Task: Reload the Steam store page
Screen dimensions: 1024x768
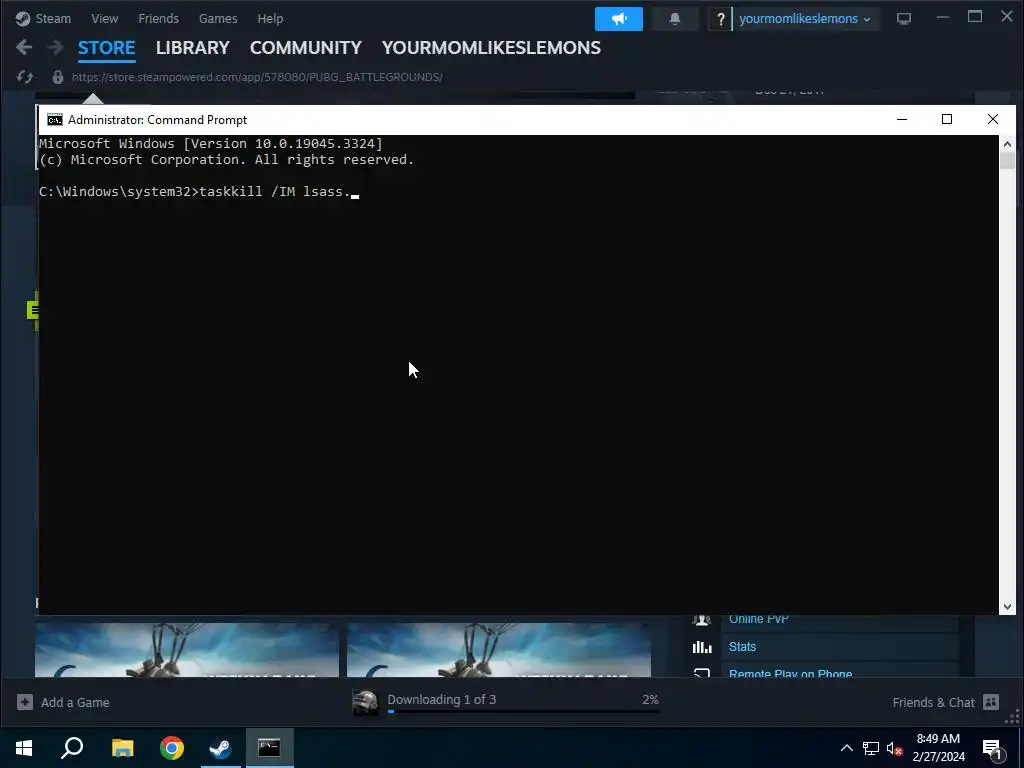Action: [25, 77]
